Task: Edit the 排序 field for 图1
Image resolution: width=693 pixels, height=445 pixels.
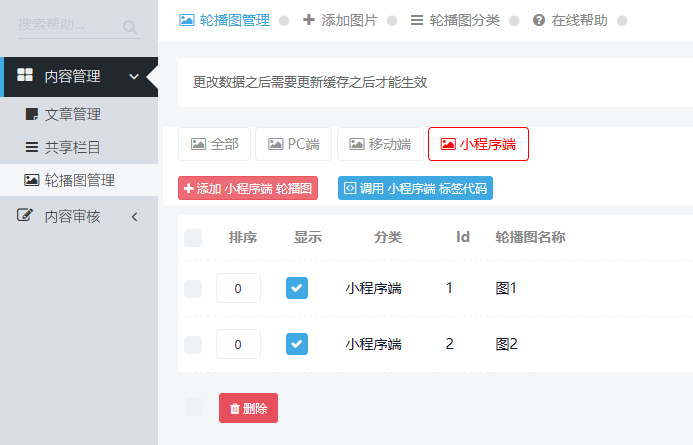Action: [238, 288]
